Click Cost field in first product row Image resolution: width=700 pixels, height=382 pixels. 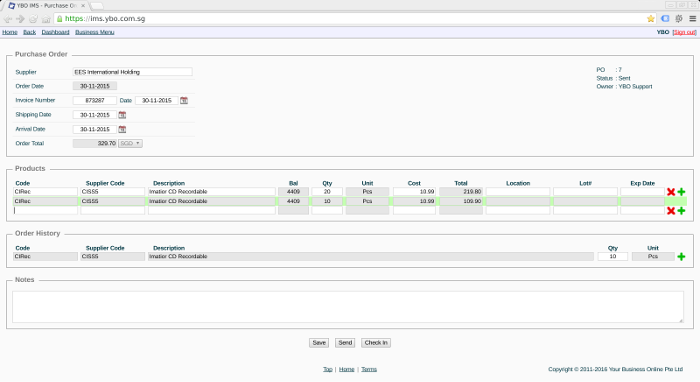pyautogui.click(x=414, y=191)
